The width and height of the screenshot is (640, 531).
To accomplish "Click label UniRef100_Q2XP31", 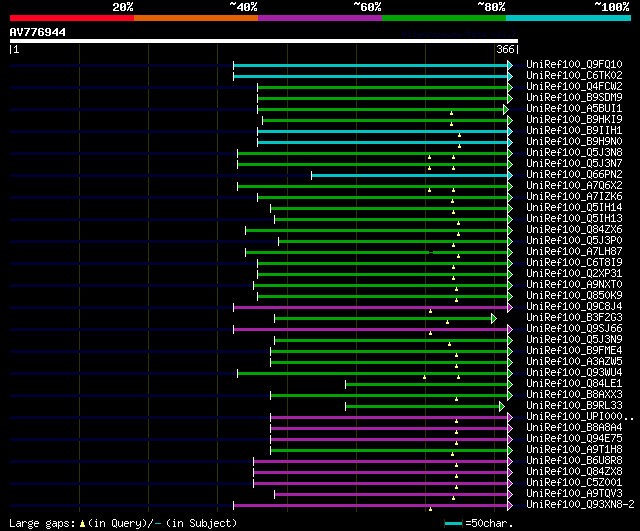I will click(x=574, y=273).
